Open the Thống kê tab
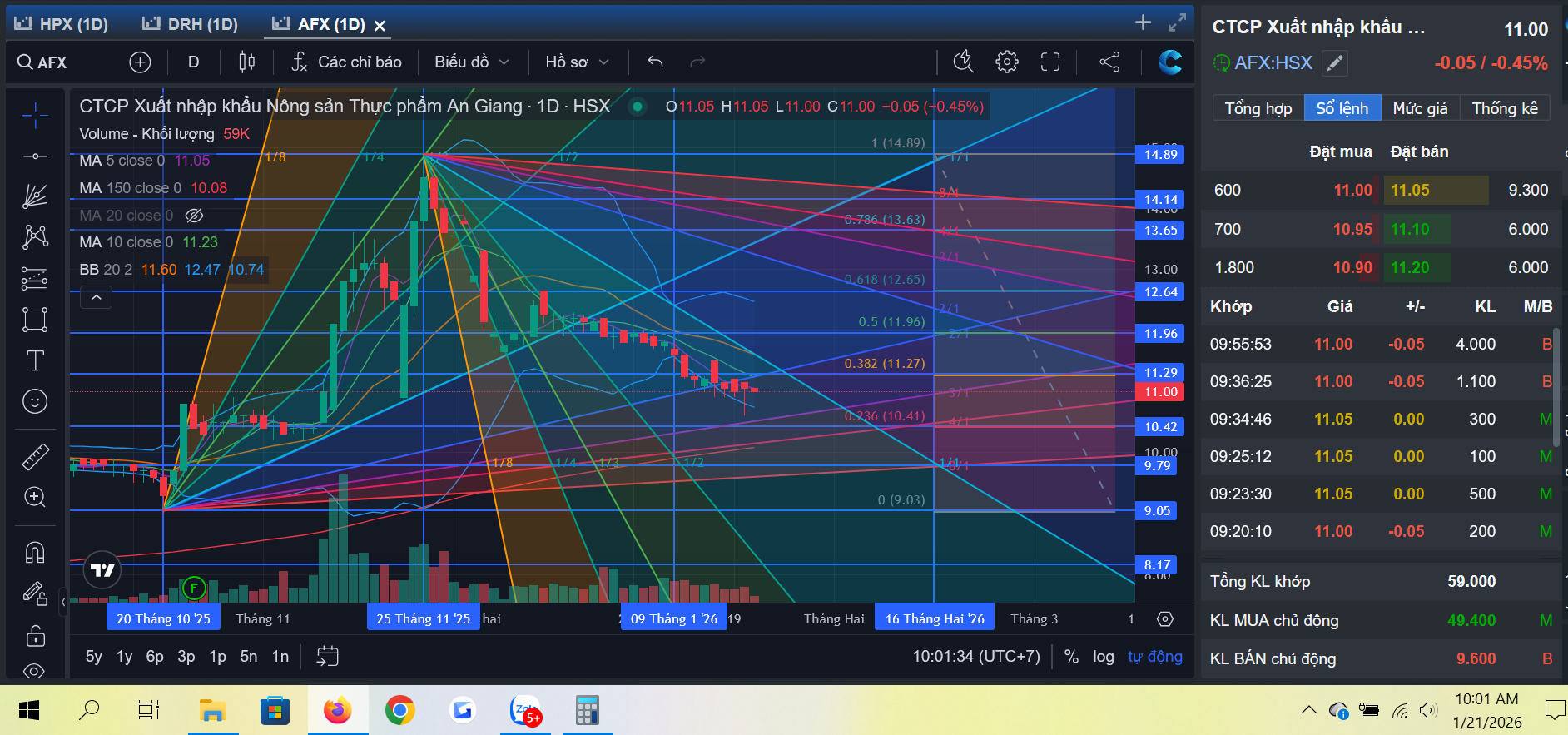 click(1505, 108)
